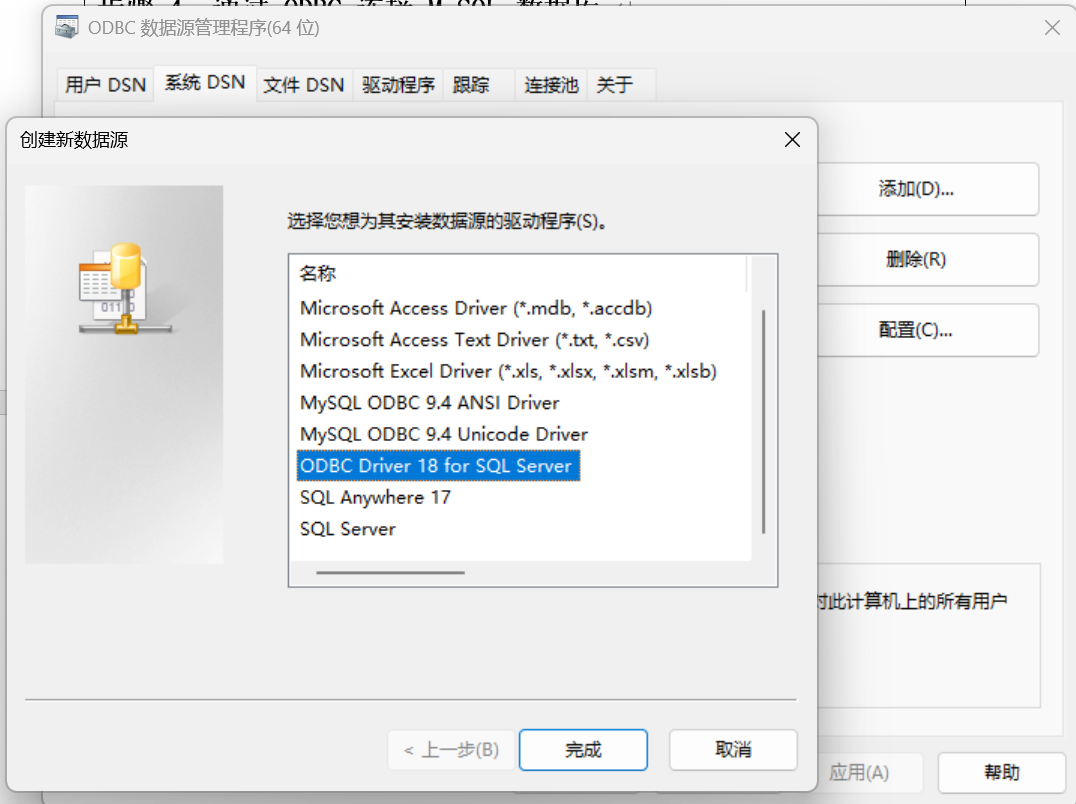Screen dimensions: 1076x804
Task: Click the driver list horizontal scrollbar
Action: 390,572
